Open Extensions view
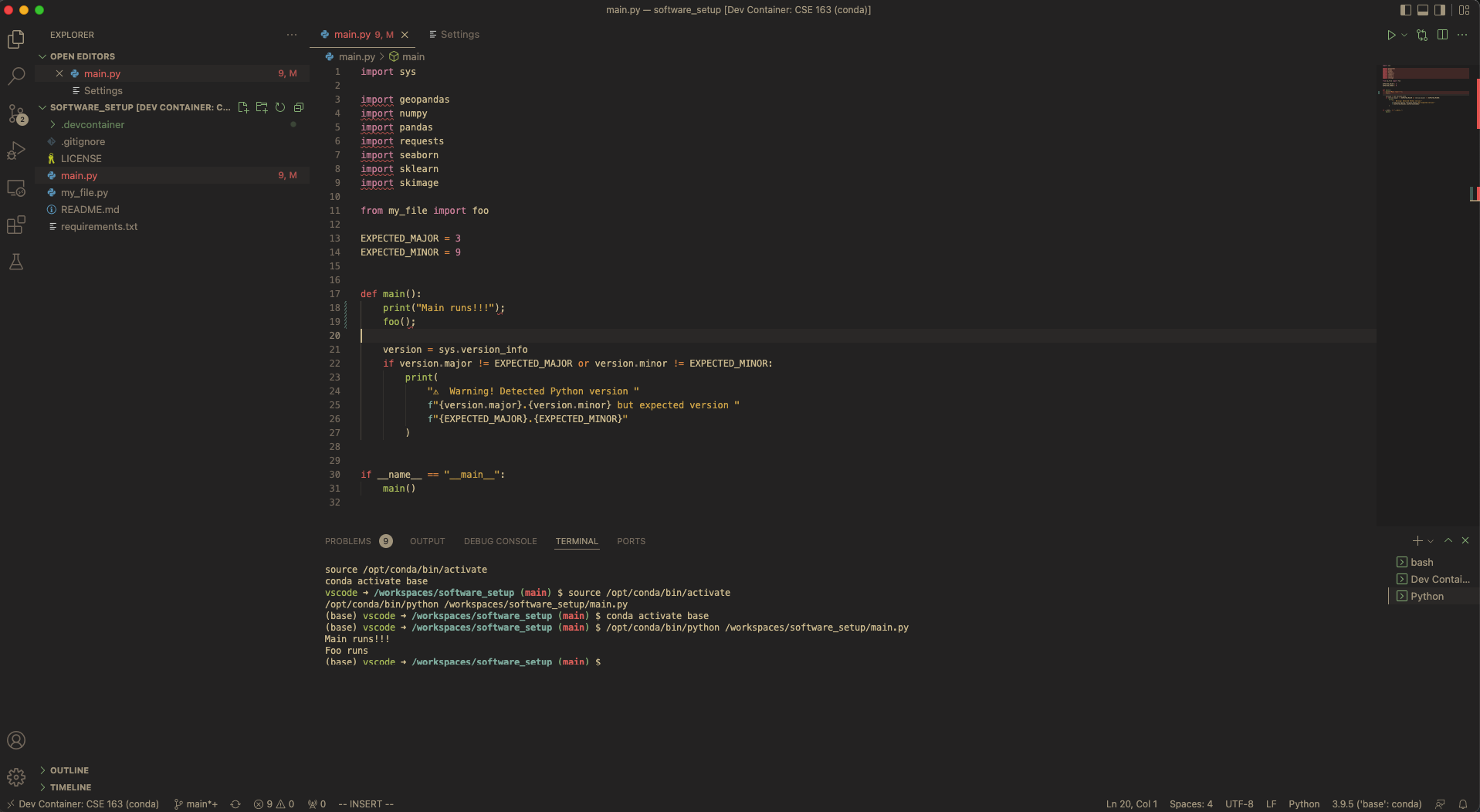Image resolution: width=1480 pixels, height=812 pixels. (16, 225)
